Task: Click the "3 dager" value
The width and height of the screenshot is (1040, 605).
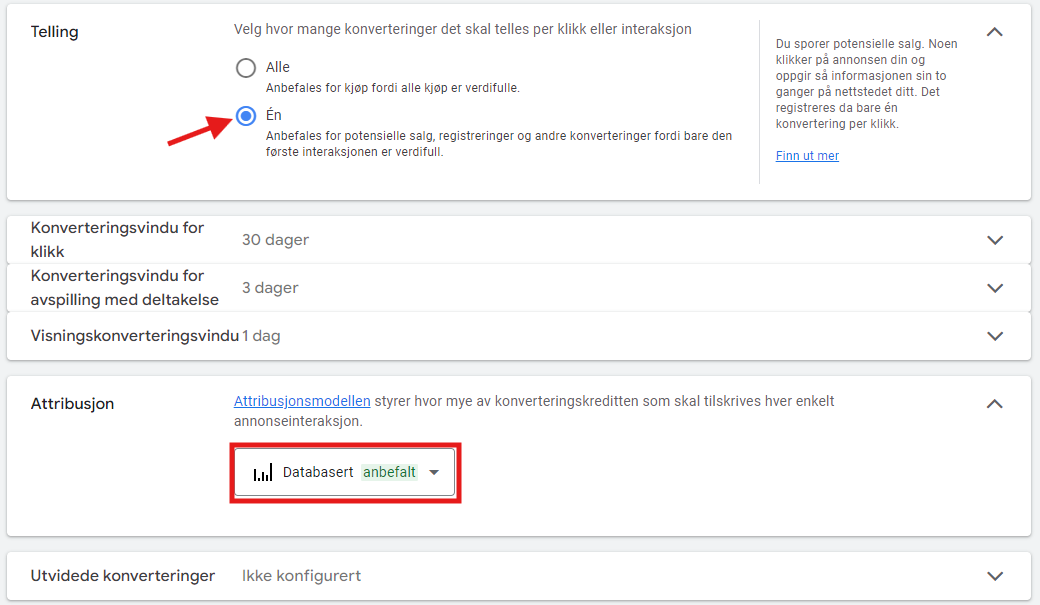Action: point(270,288)
